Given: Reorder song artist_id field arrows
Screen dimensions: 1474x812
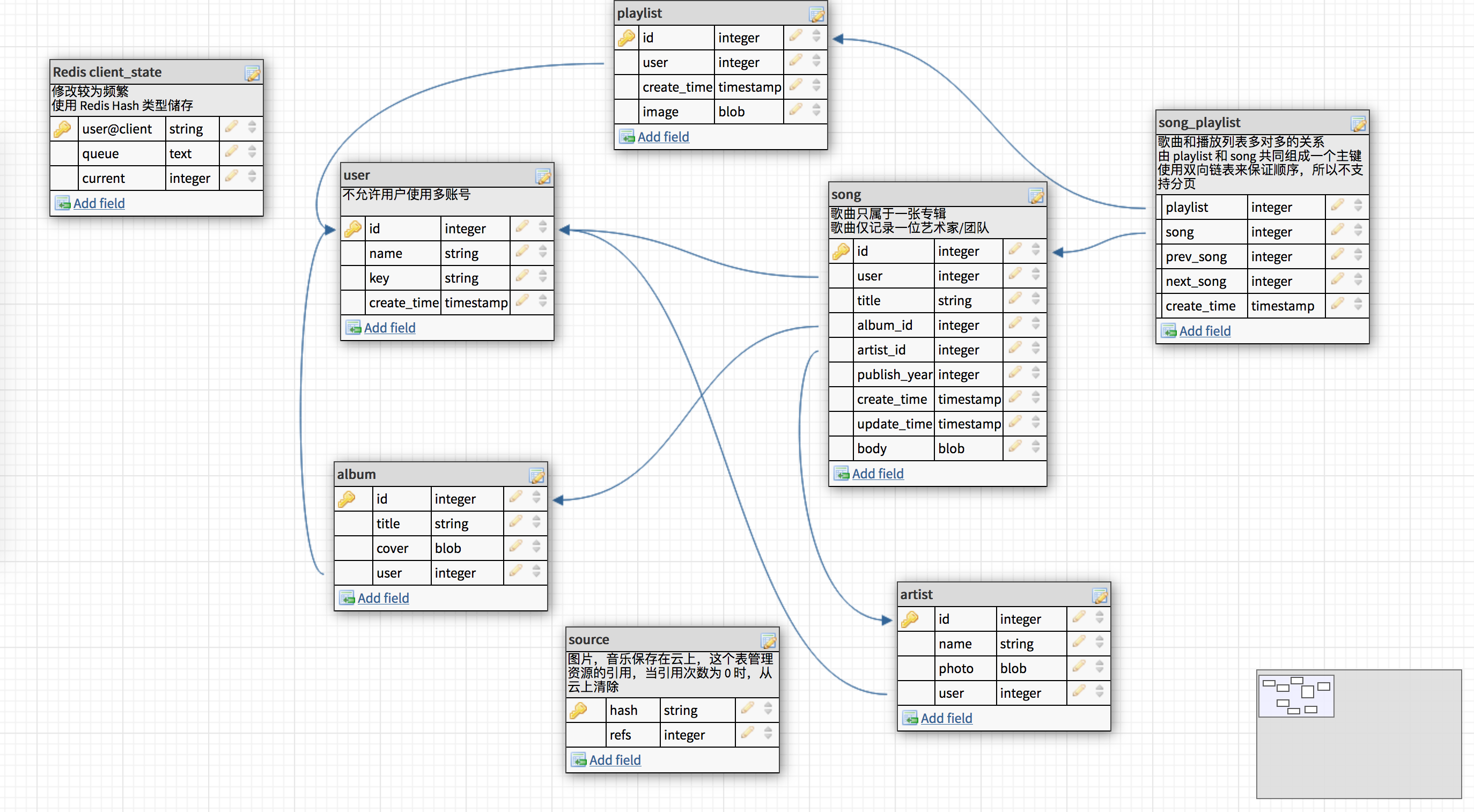Looking at the screenshot, I should 1036,349.
